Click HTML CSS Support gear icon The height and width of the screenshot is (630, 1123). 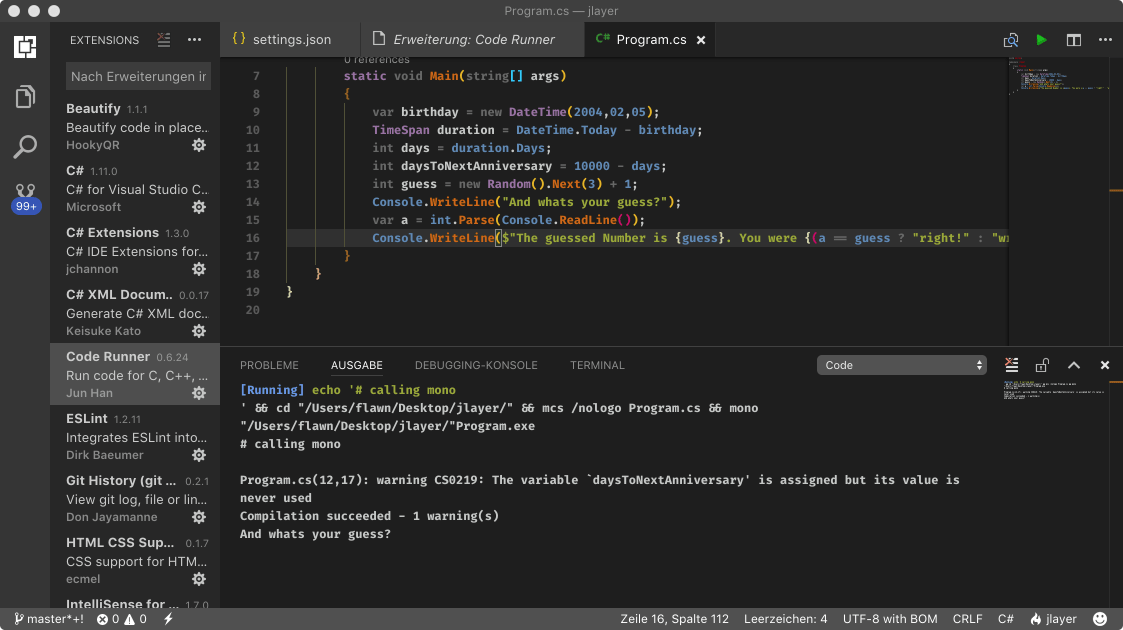coord(199,578)
